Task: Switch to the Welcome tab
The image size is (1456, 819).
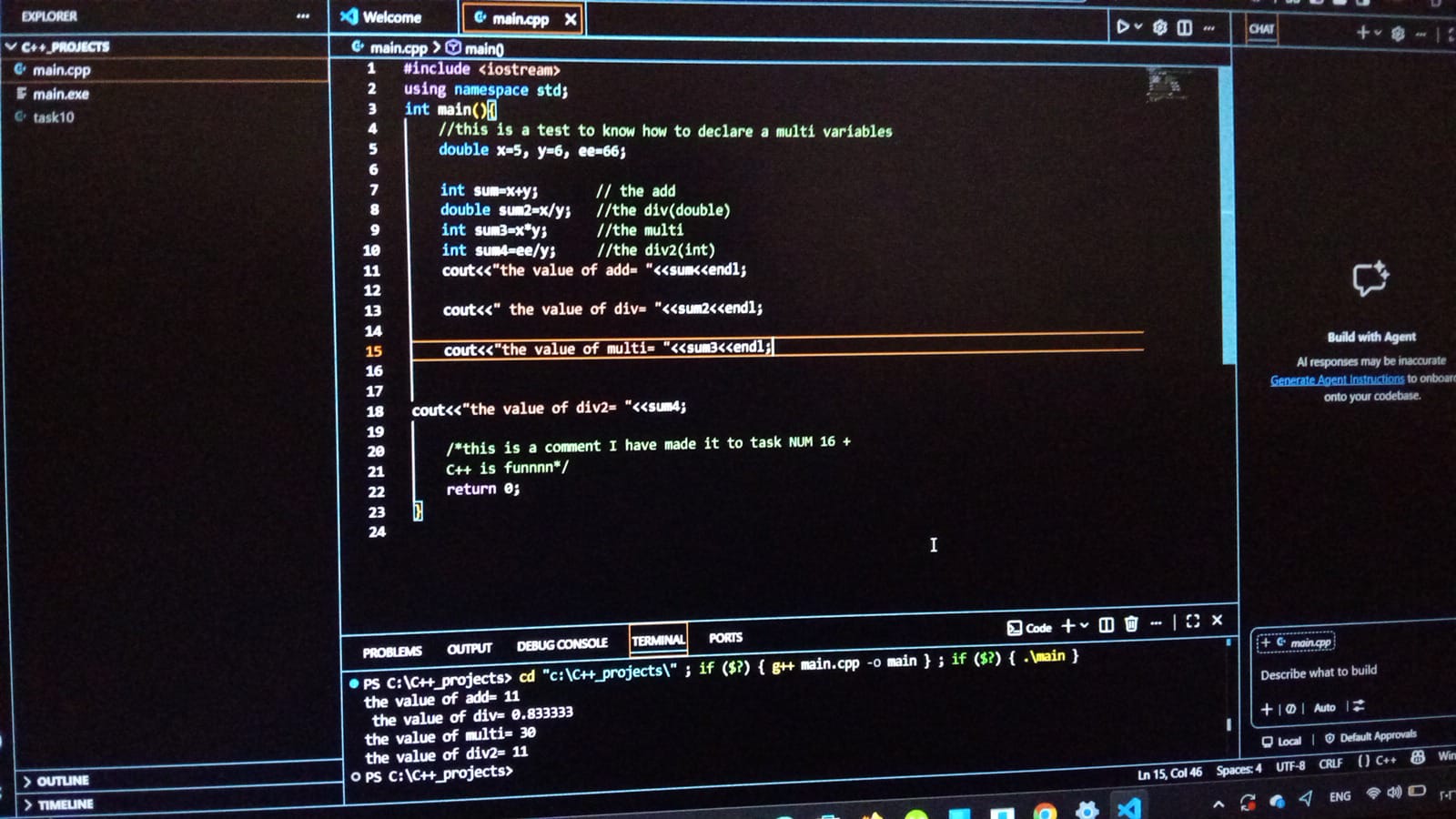Action: [x=381, y=16]
